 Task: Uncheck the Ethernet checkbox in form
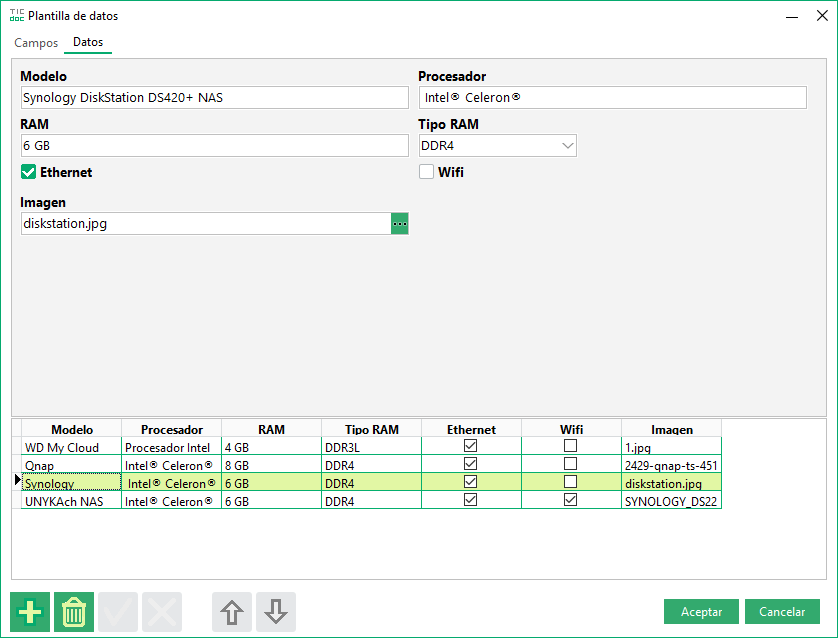coord(28,172)
